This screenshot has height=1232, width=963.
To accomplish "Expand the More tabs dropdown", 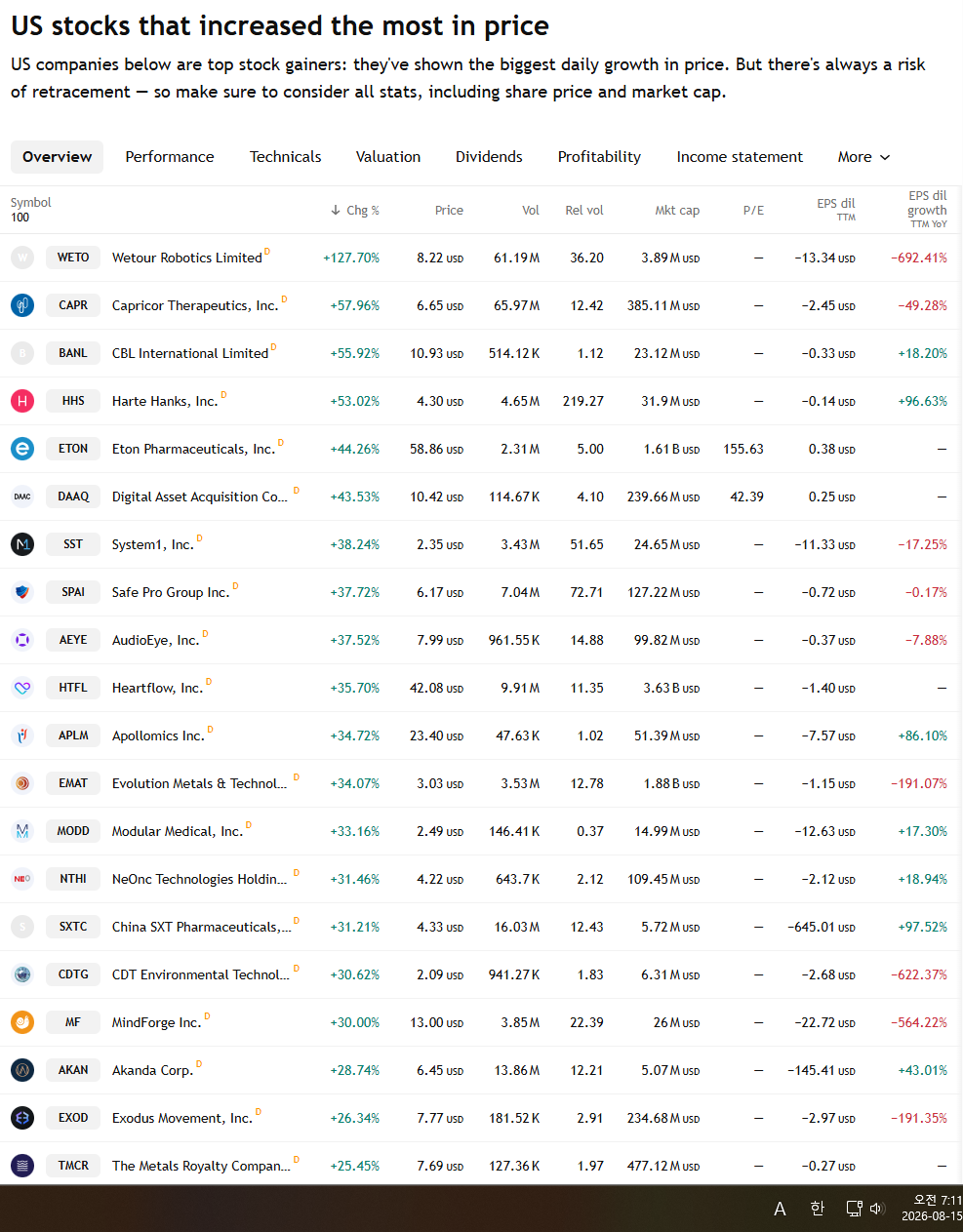I will tap(863, 157).
